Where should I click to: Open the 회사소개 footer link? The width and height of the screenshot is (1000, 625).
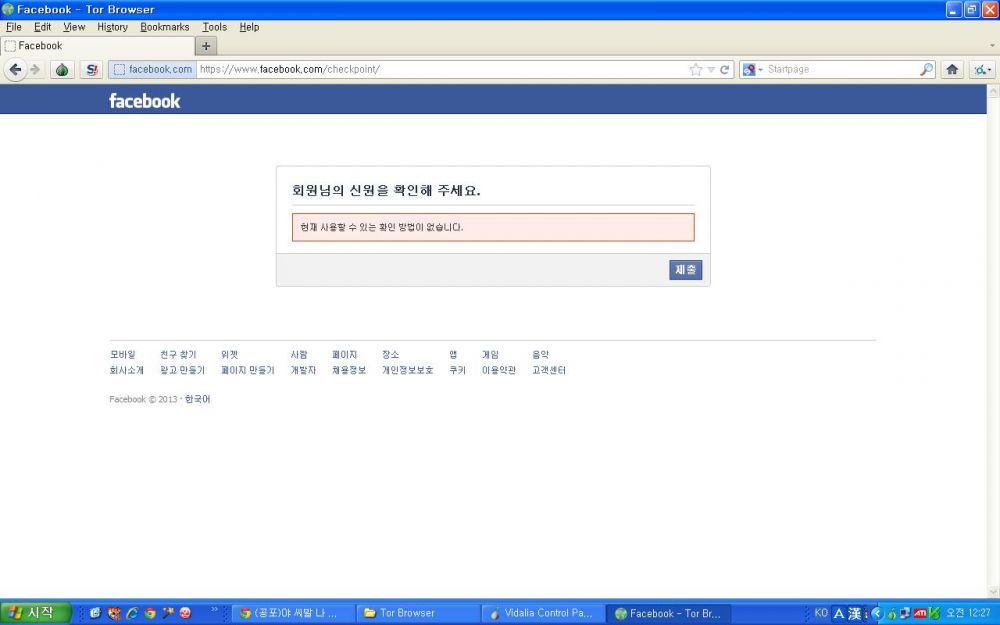tap(126, 370)
